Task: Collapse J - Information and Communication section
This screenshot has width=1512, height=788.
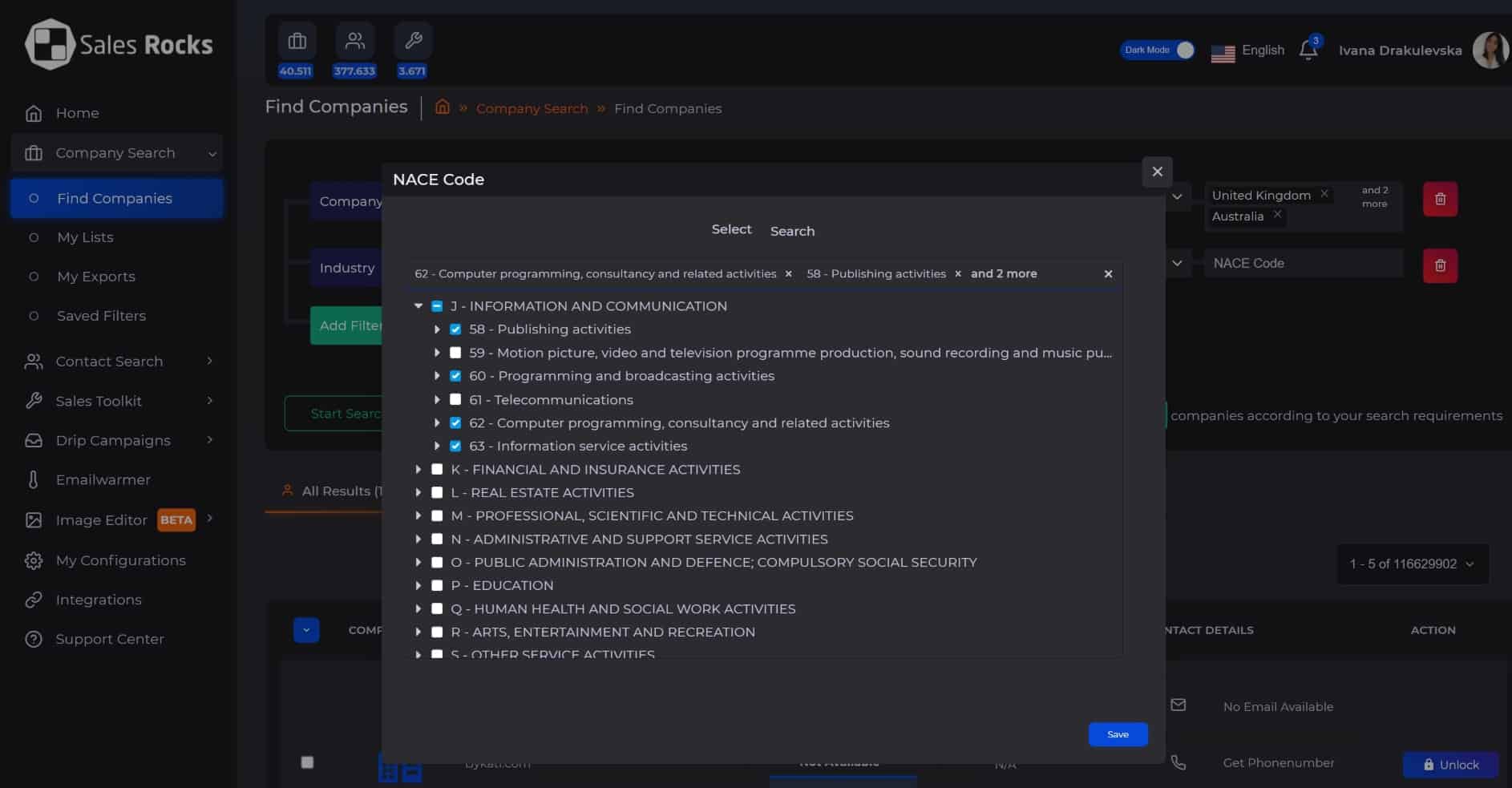Action: pos(418,306)
